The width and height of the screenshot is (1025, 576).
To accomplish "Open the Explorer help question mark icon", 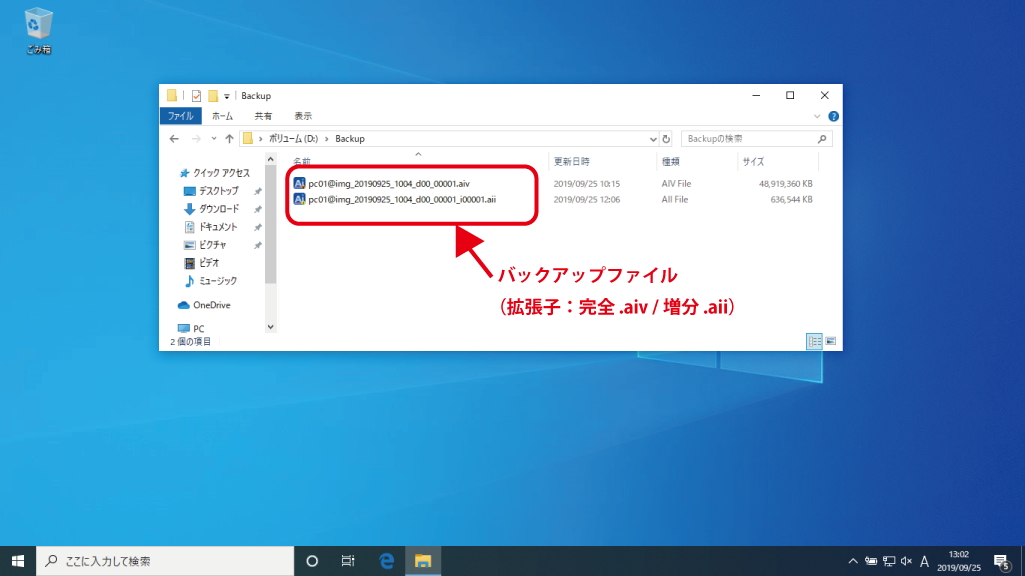I will pos(833,116).
